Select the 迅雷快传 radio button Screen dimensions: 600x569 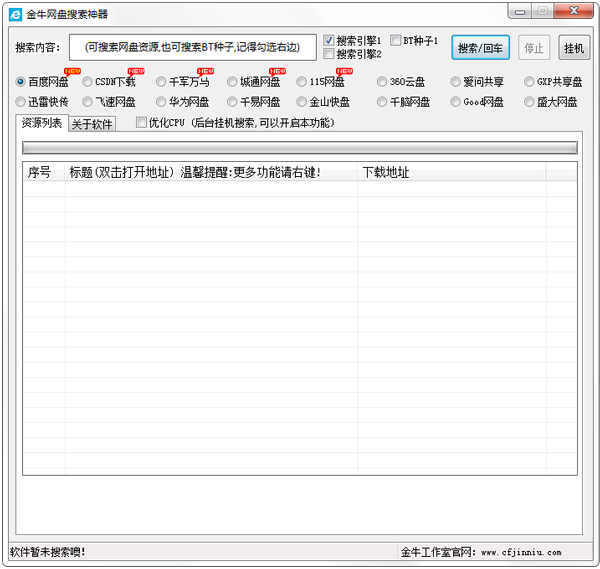tap(20, 102)
